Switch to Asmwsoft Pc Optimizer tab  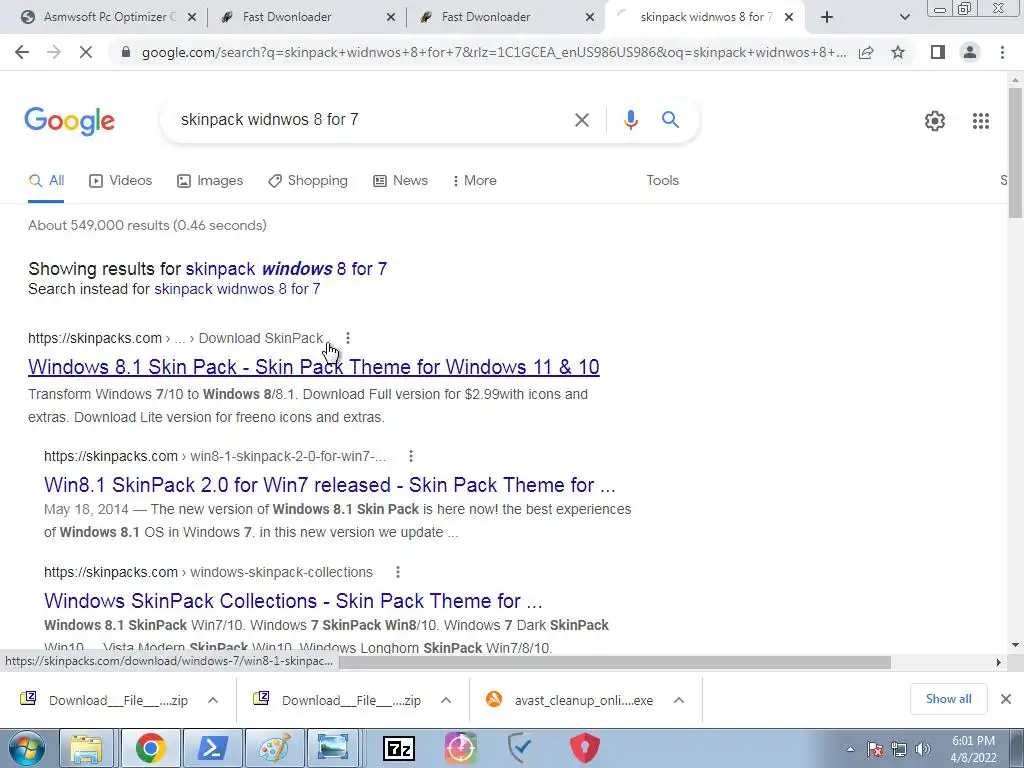click(x=109, y=17)
